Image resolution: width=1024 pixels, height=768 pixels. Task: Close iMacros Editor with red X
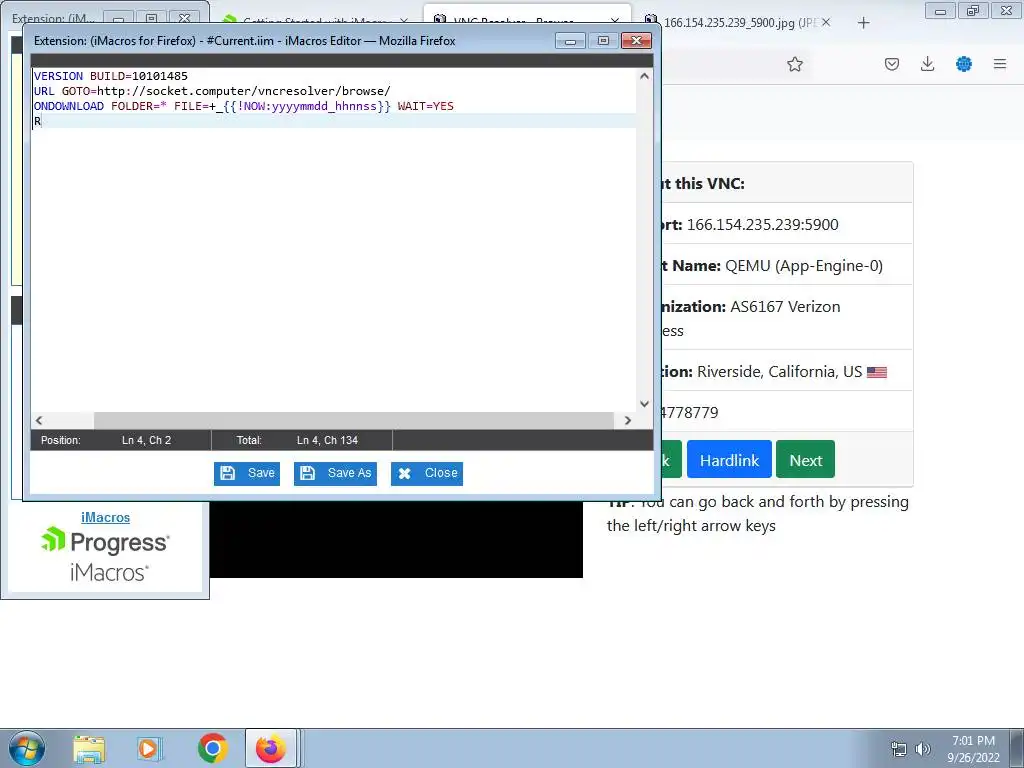[x=636, y=41]
